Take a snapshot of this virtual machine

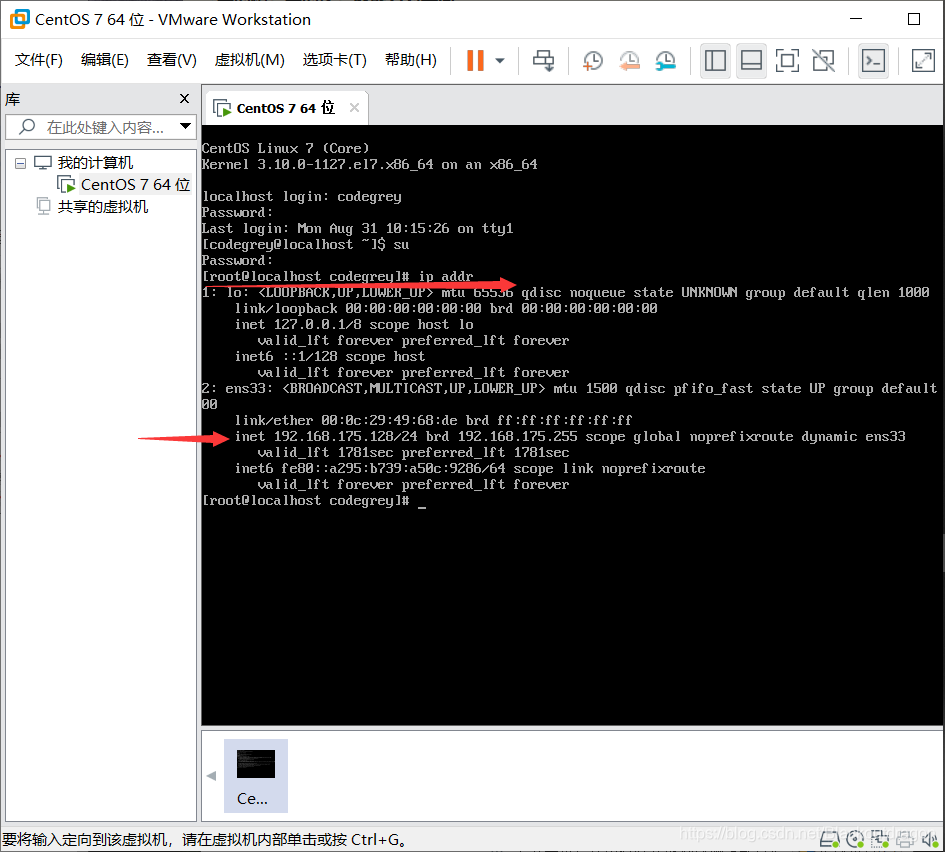pos(592,60)
